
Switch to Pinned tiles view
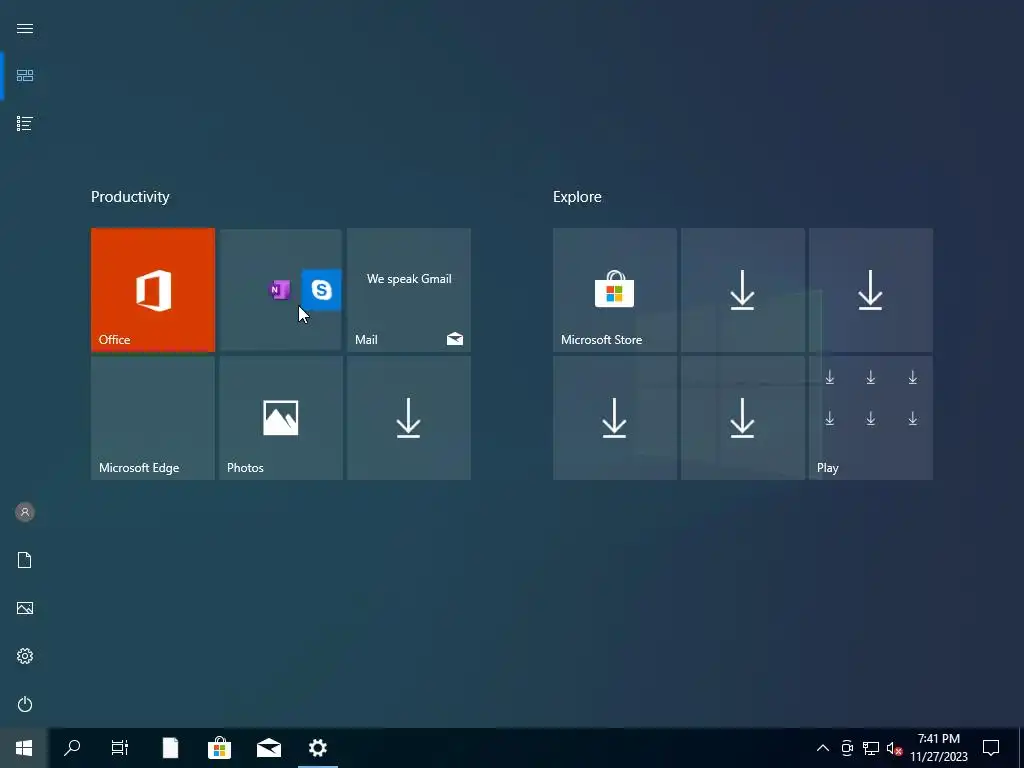(25, 76)
